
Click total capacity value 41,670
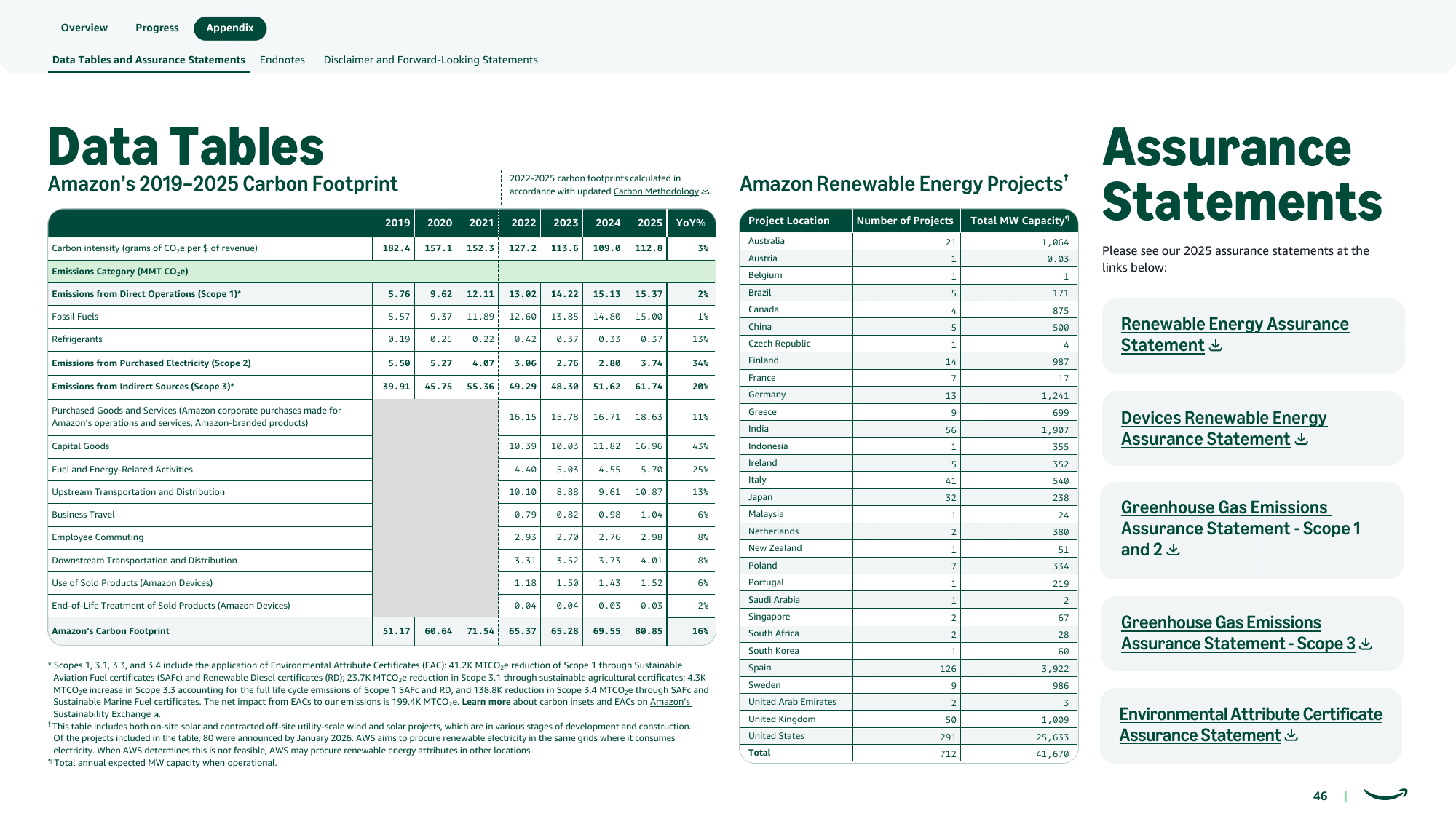1053,754
